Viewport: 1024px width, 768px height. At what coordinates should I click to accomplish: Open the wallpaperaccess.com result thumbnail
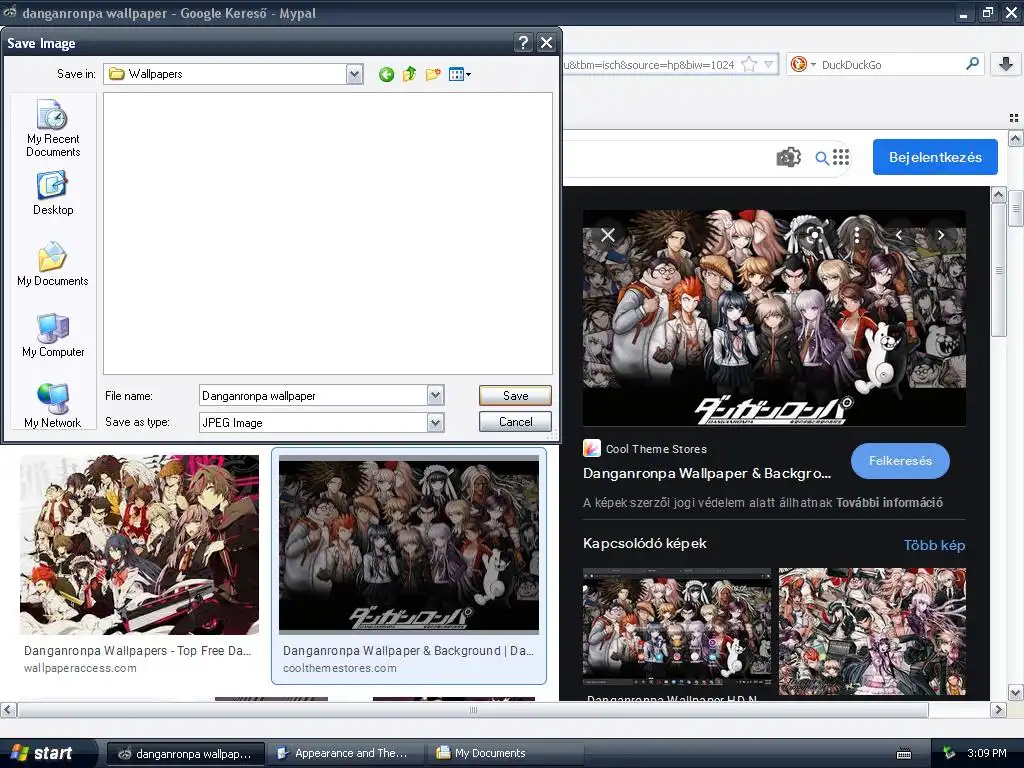point(139,545)
